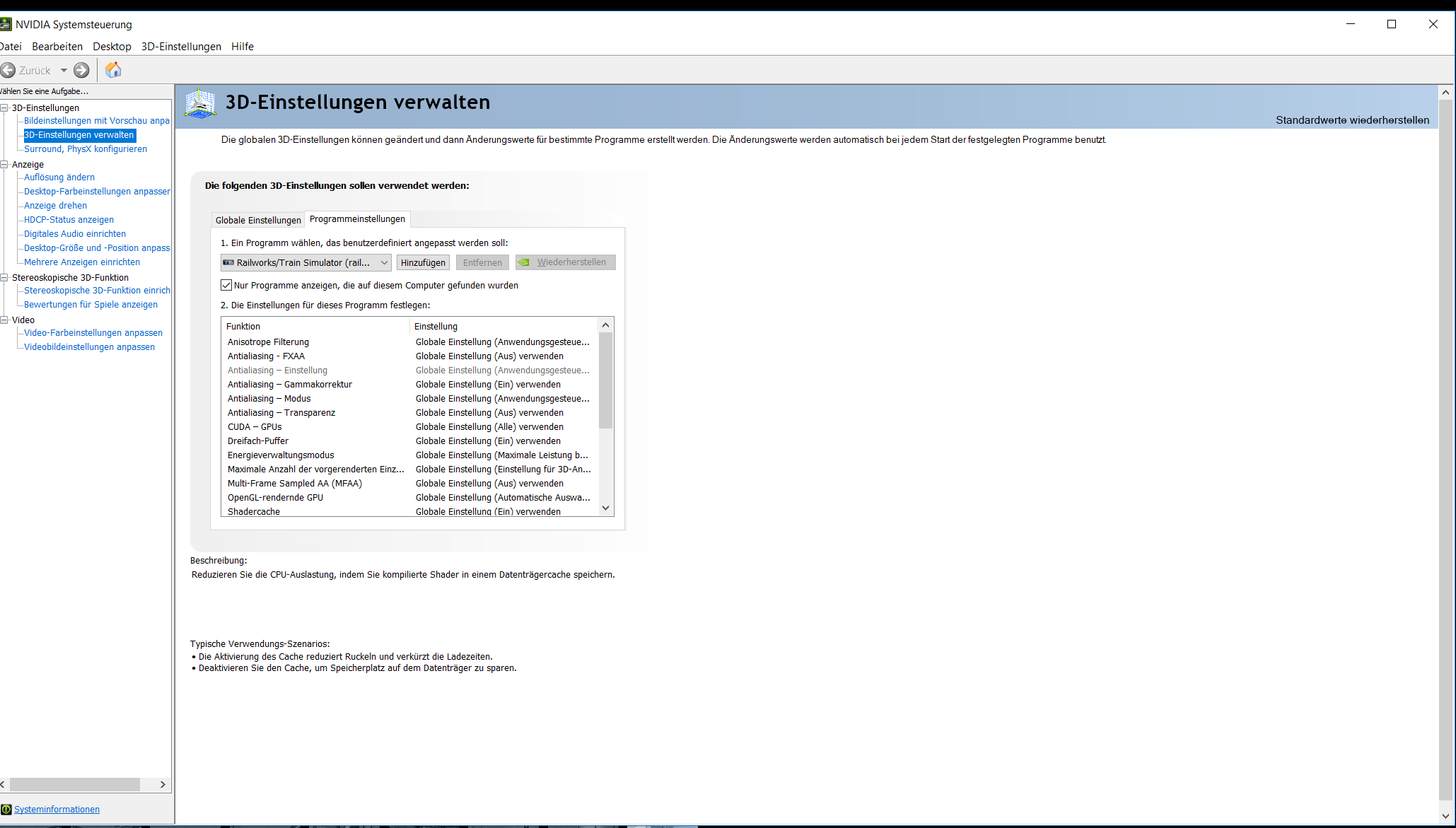
Task: Select the Shadercache setting row
Action: [254, 511]
